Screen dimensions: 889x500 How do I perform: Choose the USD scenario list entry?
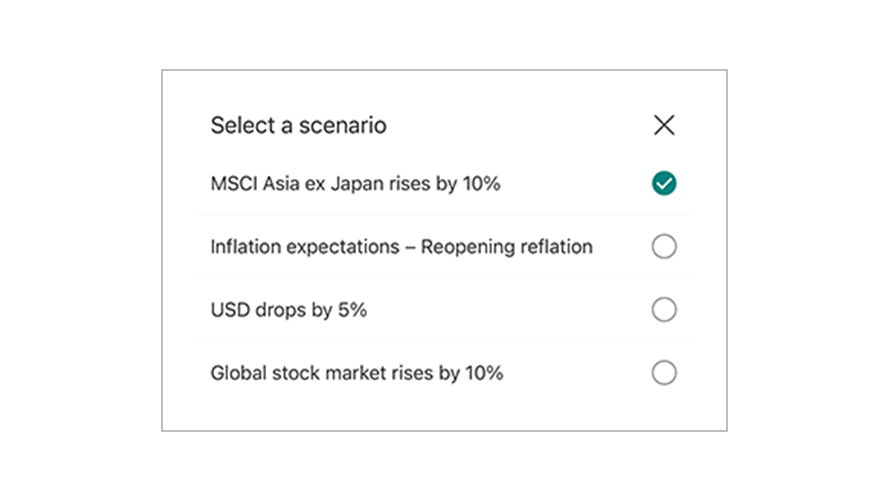point(445,310)
